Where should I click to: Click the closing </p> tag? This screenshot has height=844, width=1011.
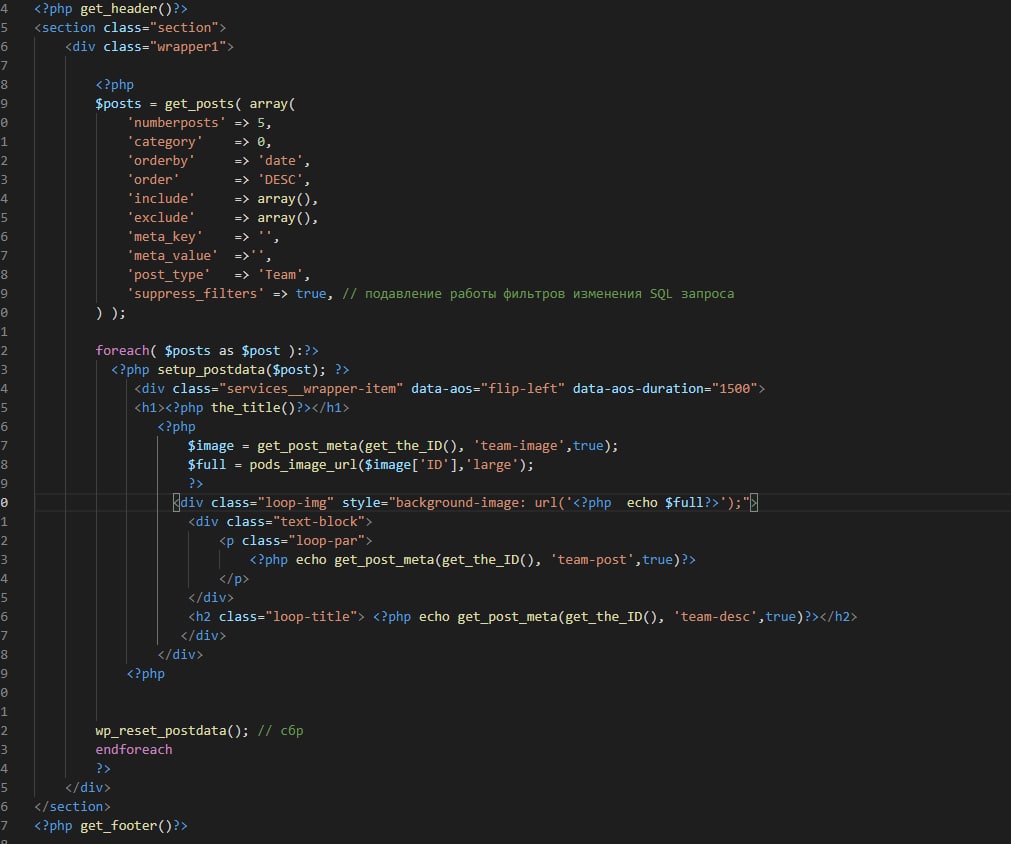233,579
